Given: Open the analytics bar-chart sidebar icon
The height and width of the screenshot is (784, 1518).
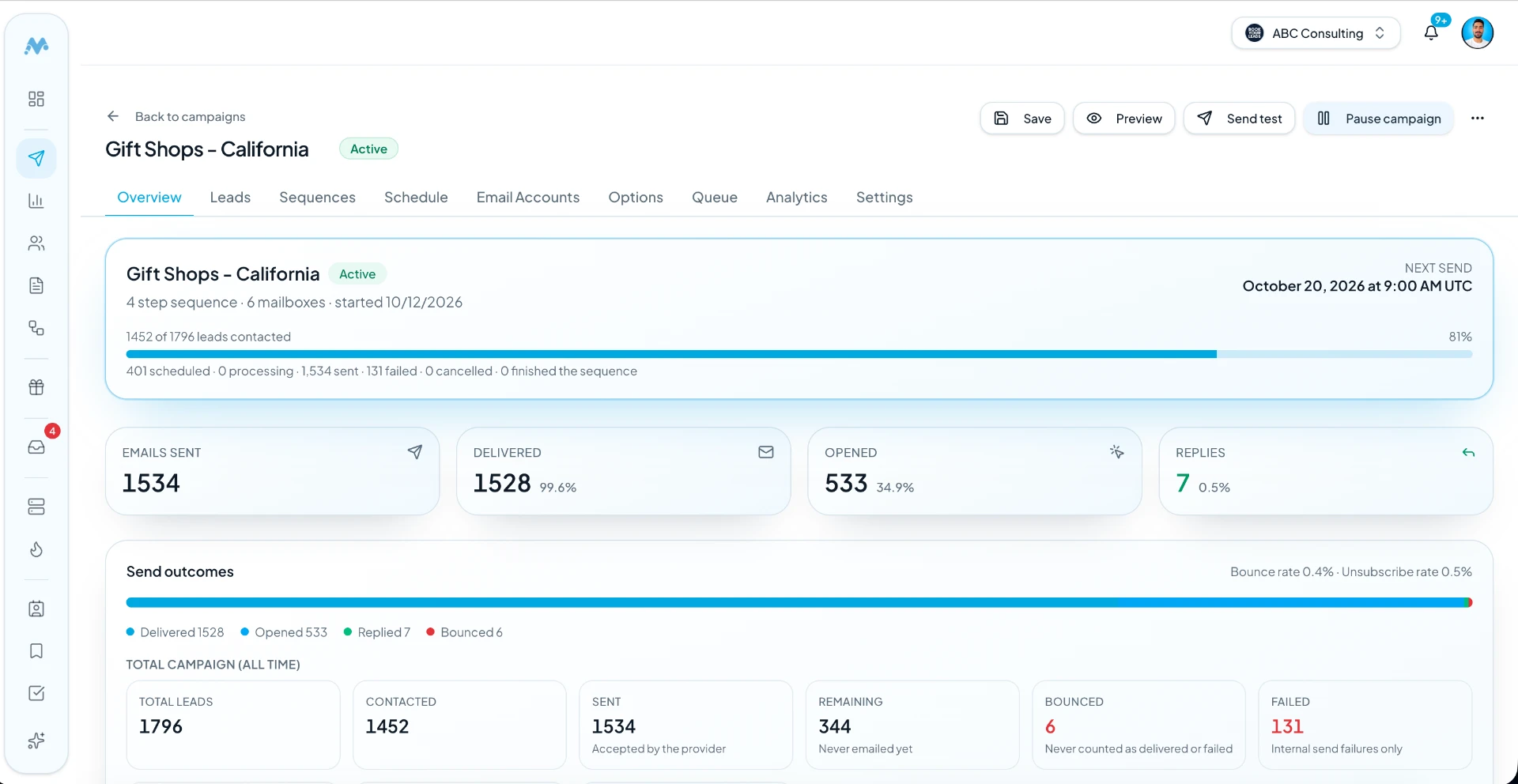Looking at the screenshot, I should [36, 201].
